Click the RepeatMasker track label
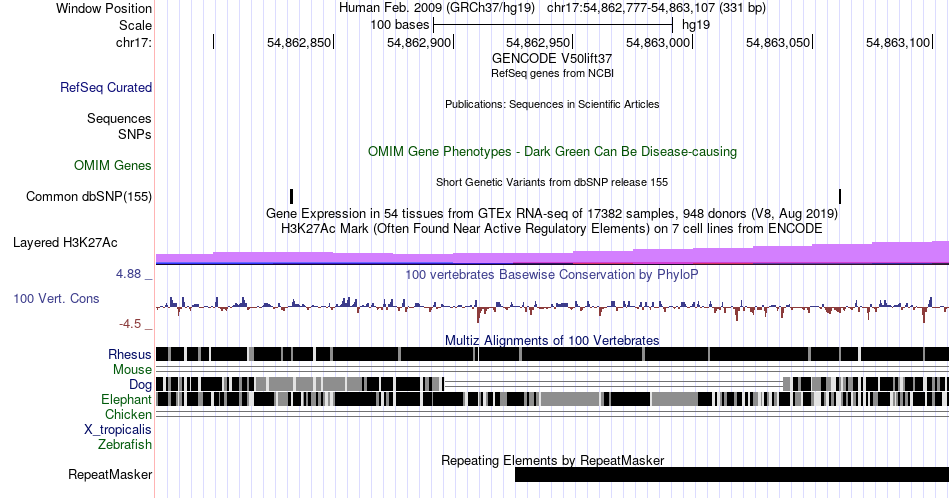950x498 pixels. (x=110, y=474)
